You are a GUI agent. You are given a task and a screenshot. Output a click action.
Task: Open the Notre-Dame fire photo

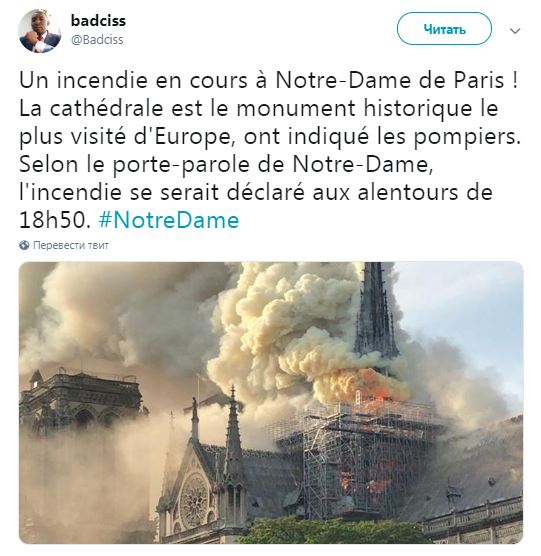(271, 402)
